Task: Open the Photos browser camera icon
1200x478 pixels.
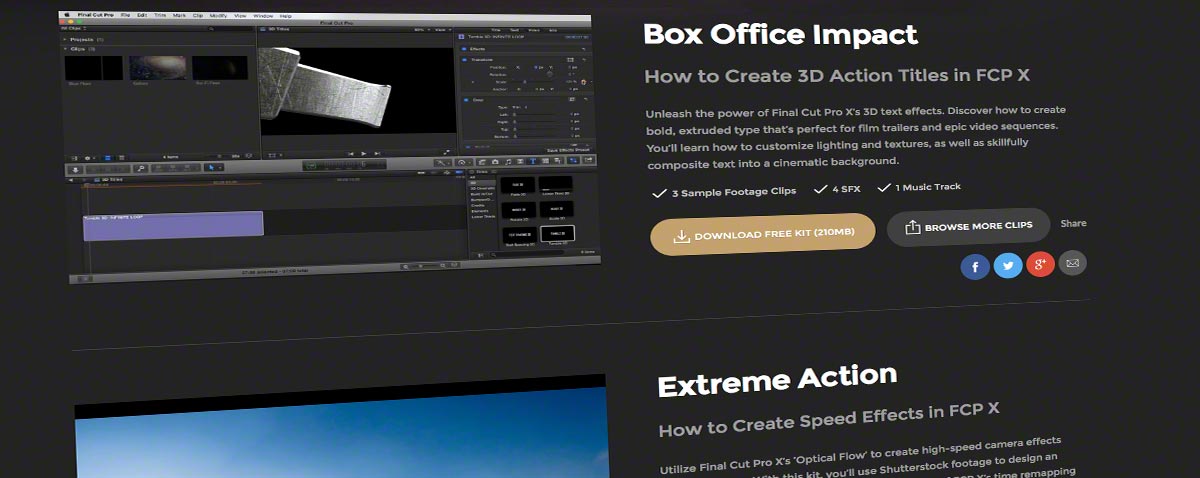Action: point(495,162)
